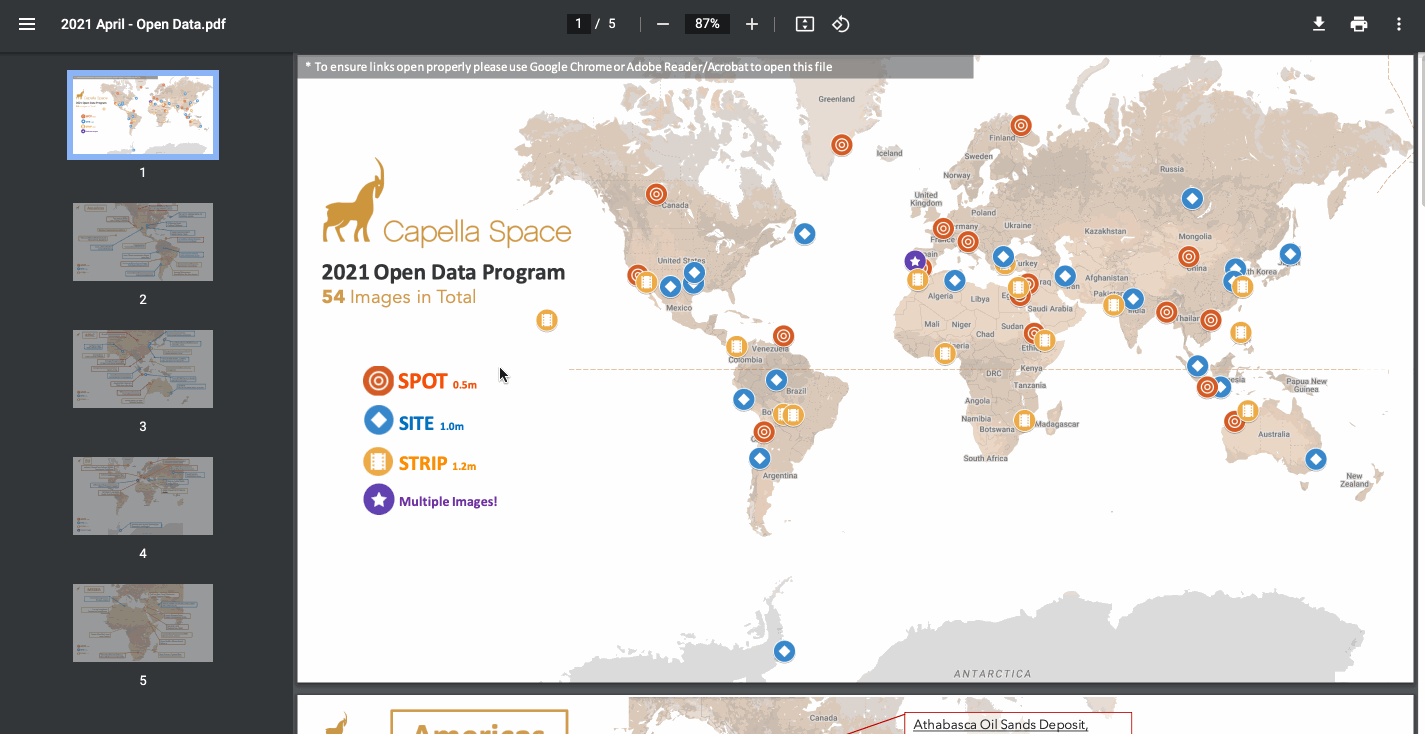Print the PDF document
The height and width of the screenshot is (734, 1425).
point(1358,24)
